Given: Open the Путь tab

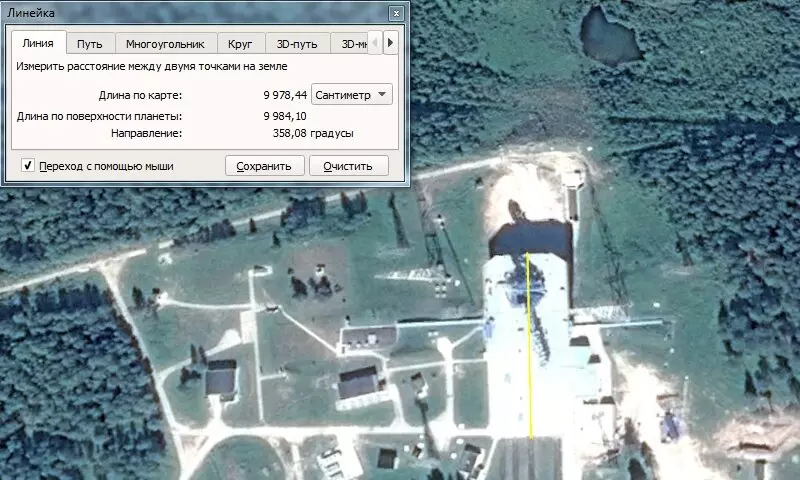Looking at the screenshot, I should 90,44.
